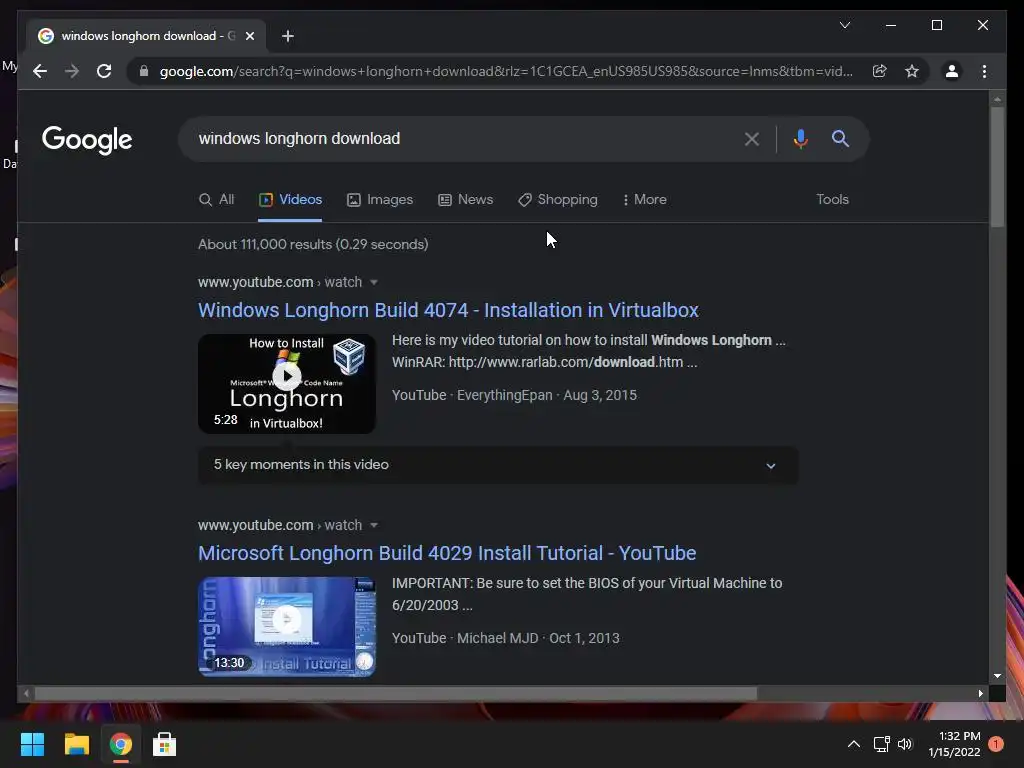Screen dimensions: 1024x768
Task: Open the Windows Start menu
Action: (x=32, y=744)
